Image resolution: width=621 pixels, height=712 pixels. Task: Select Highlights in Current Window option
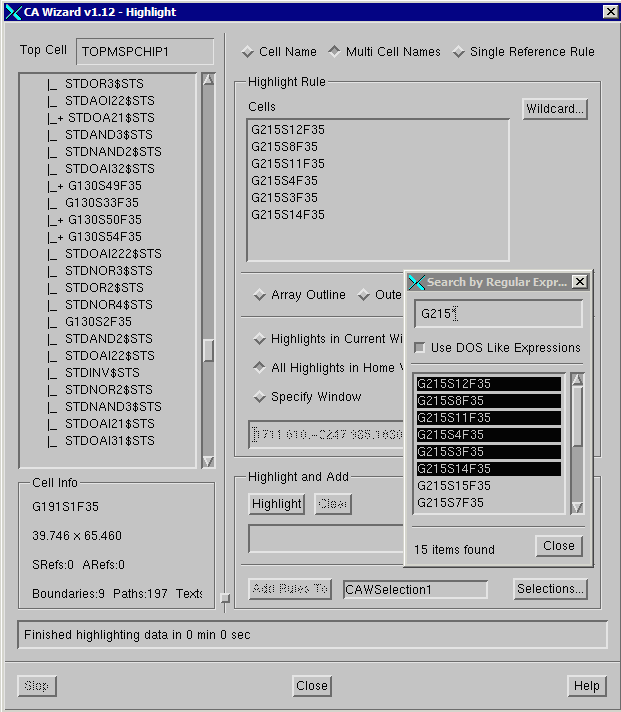[x=260, y=339]
